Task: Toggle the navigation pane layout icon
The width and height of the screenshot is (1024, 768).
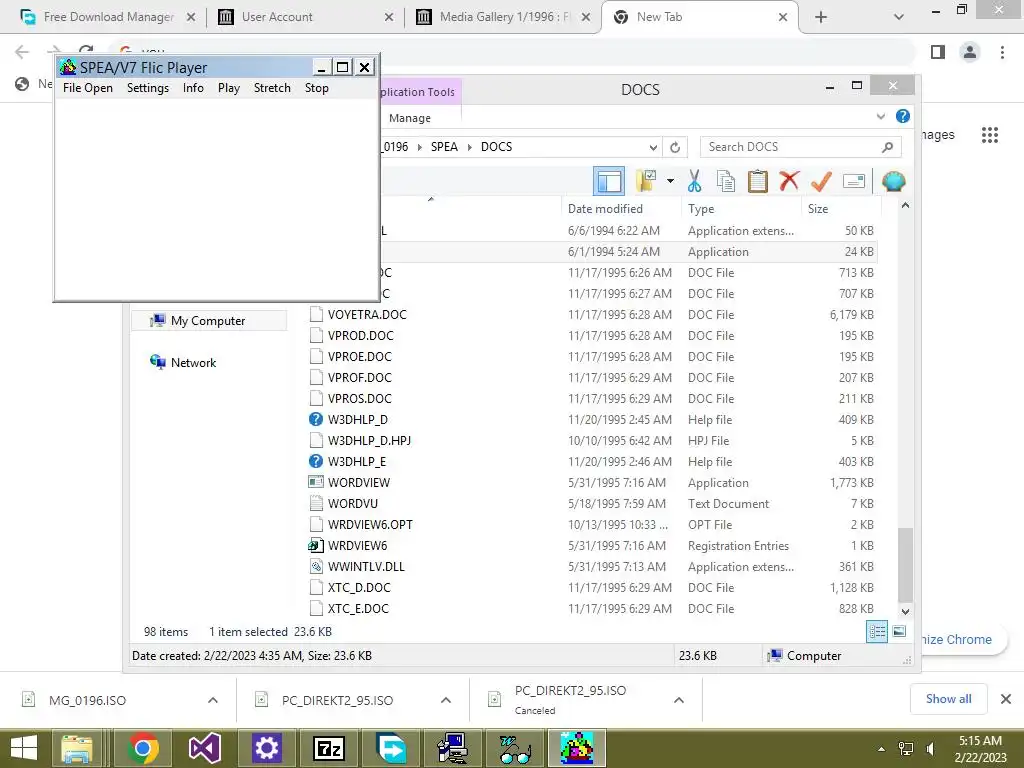Action: pos(609,182)
